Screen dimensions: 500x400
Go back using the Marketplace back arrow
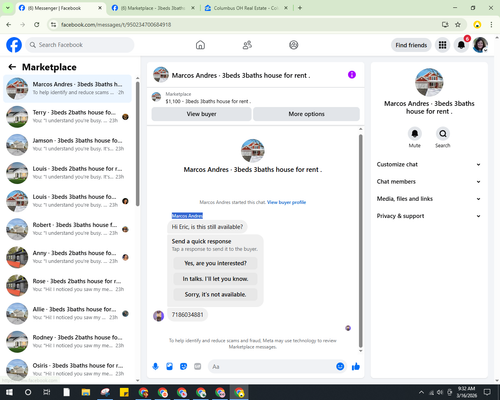[x=12, y=67]
